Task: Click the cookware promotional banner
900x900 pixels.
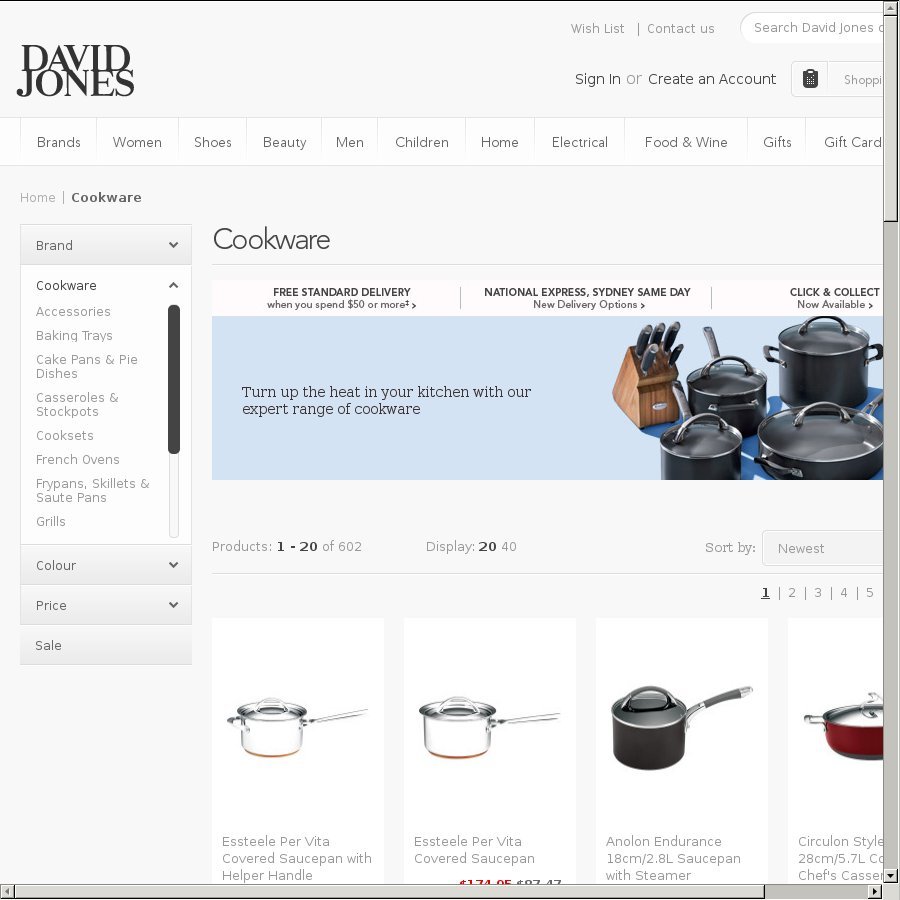Action: pyautogui.click(x=547, y=398)
